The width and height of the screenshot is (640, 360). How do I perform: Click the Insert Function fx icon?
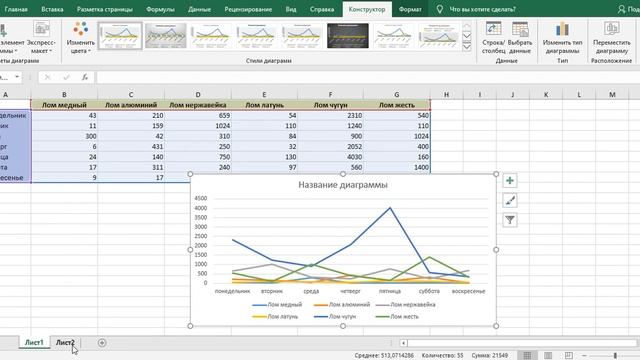pos(84,77)
